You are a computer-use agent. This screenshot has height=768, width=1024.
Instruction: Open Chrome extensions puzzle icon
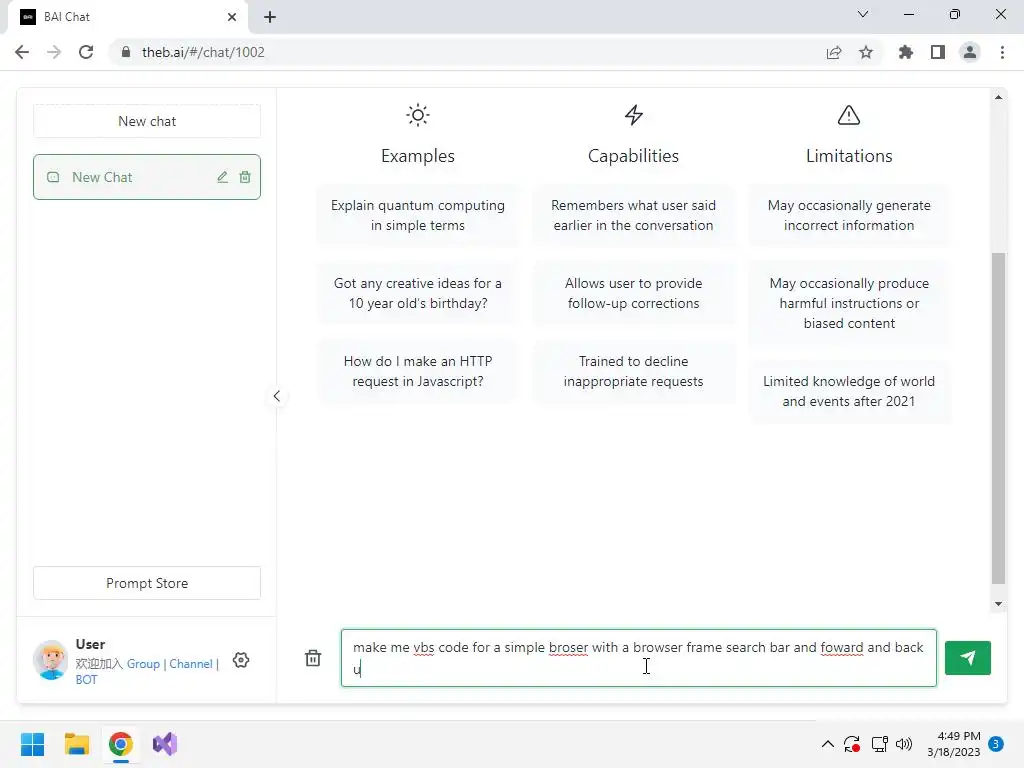pos(906,52)
